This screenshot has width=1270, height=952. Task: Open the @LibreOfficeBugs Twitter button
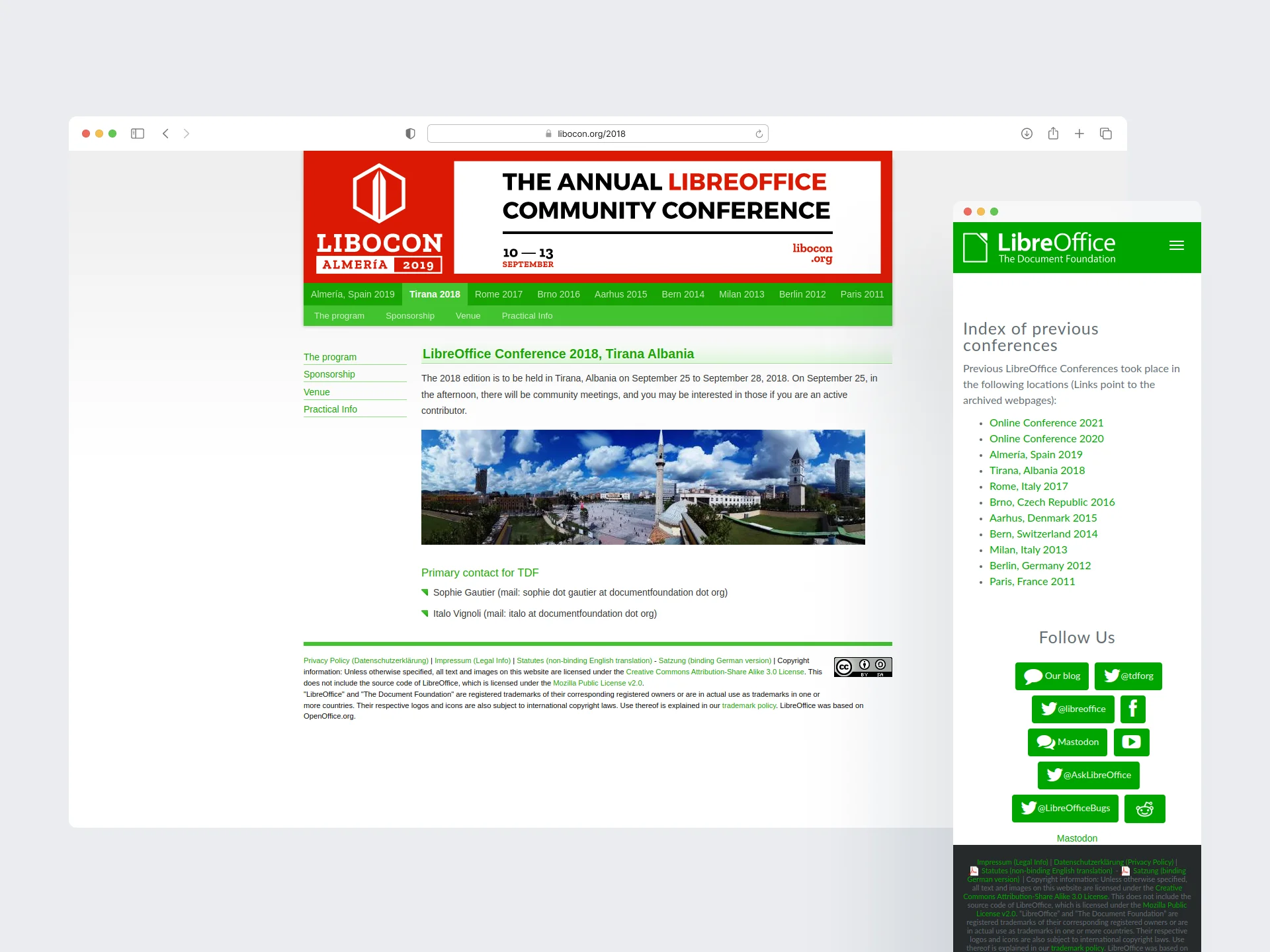click(x=1065, y=808)
